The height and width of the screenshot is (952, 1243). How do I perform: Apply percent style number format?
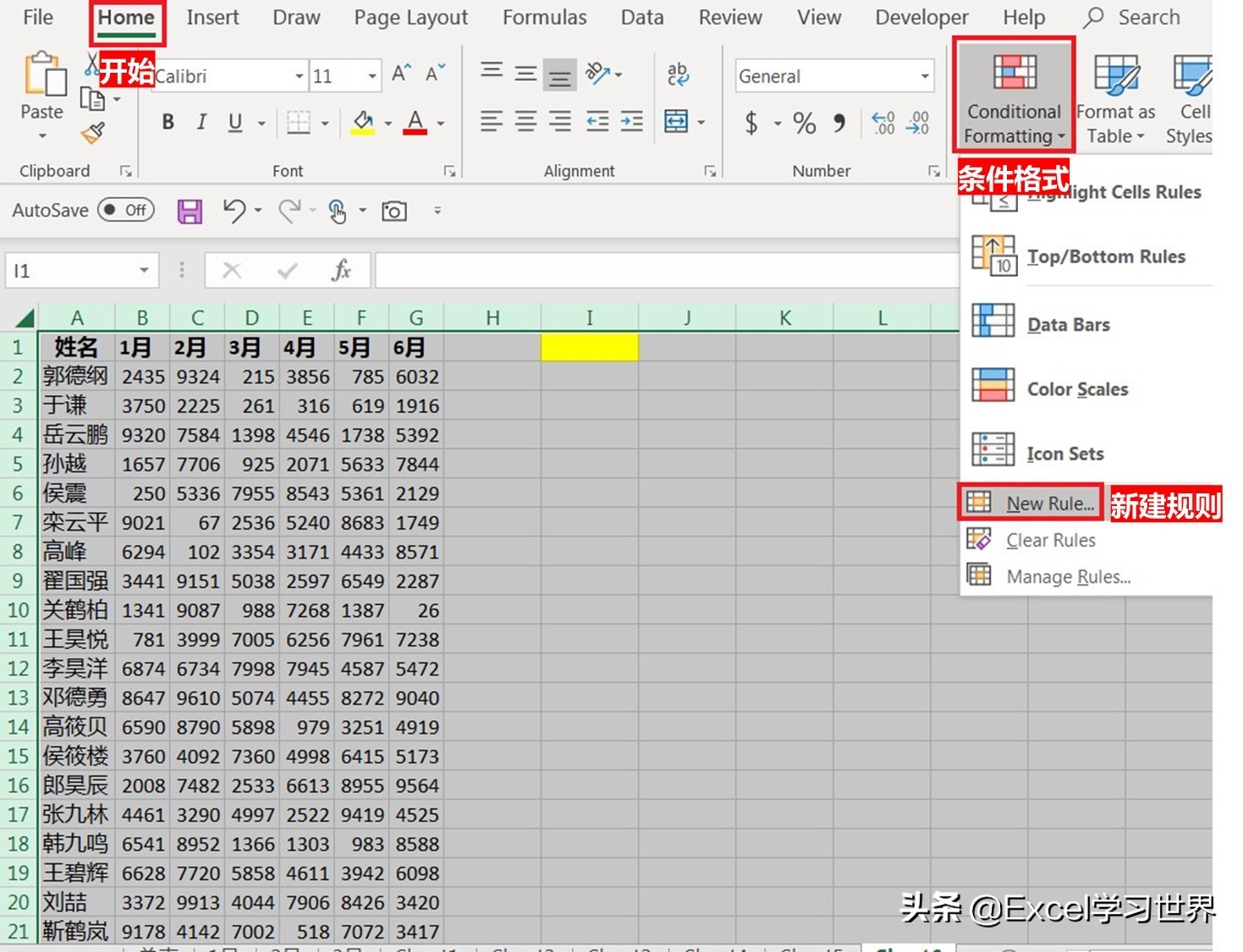point(804,124)
